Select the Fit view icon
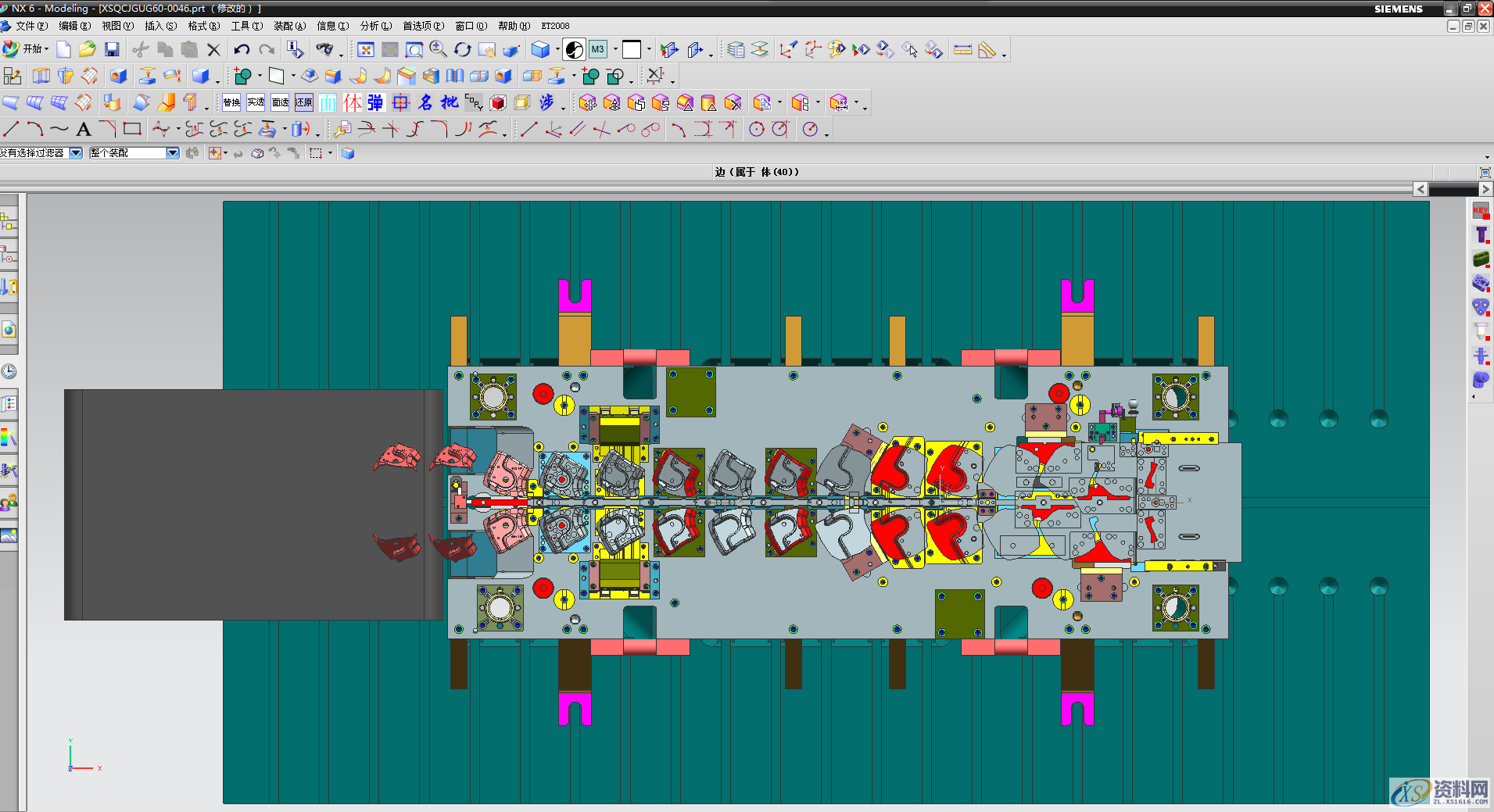This screenshot has height=812, width=1494. (365, 50)
